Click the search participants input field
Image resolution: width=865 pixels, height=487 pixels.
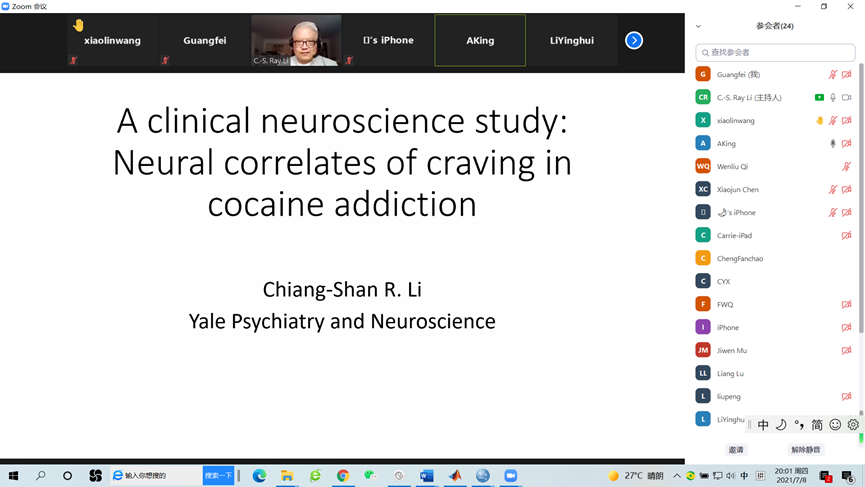[x=776, y=52]
